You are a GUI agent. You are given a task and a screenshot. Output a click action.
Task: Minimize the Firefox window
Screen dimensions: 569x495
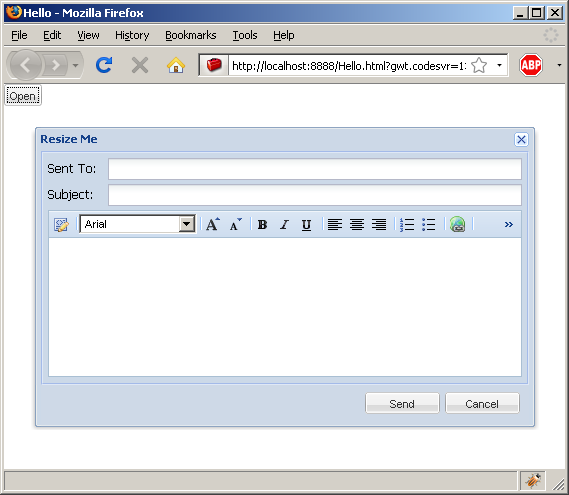[520, 13]
